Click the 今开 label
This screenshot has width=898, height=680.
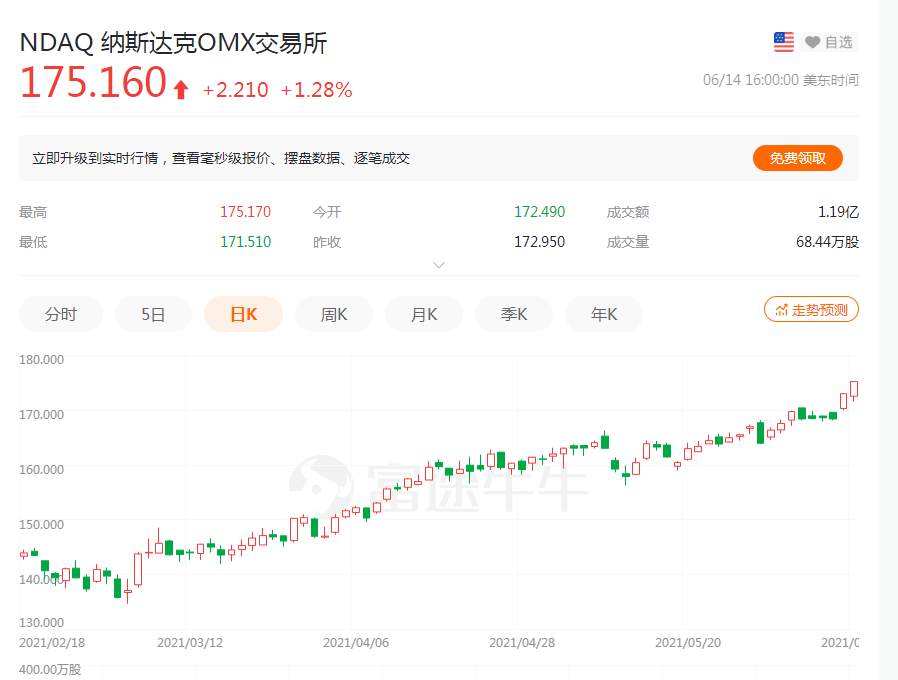[327, 212]
